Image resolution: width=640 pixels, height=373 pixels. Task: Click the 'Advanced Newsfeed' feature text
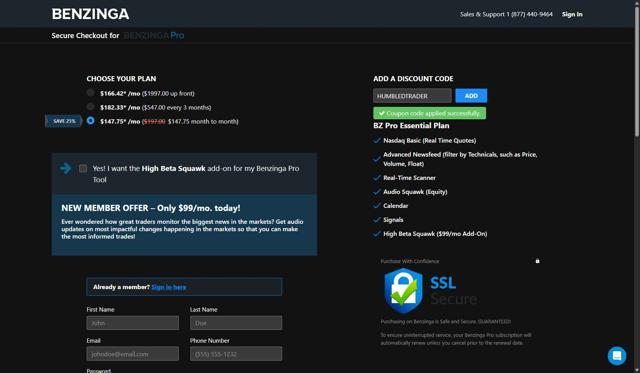pos(460,159)
